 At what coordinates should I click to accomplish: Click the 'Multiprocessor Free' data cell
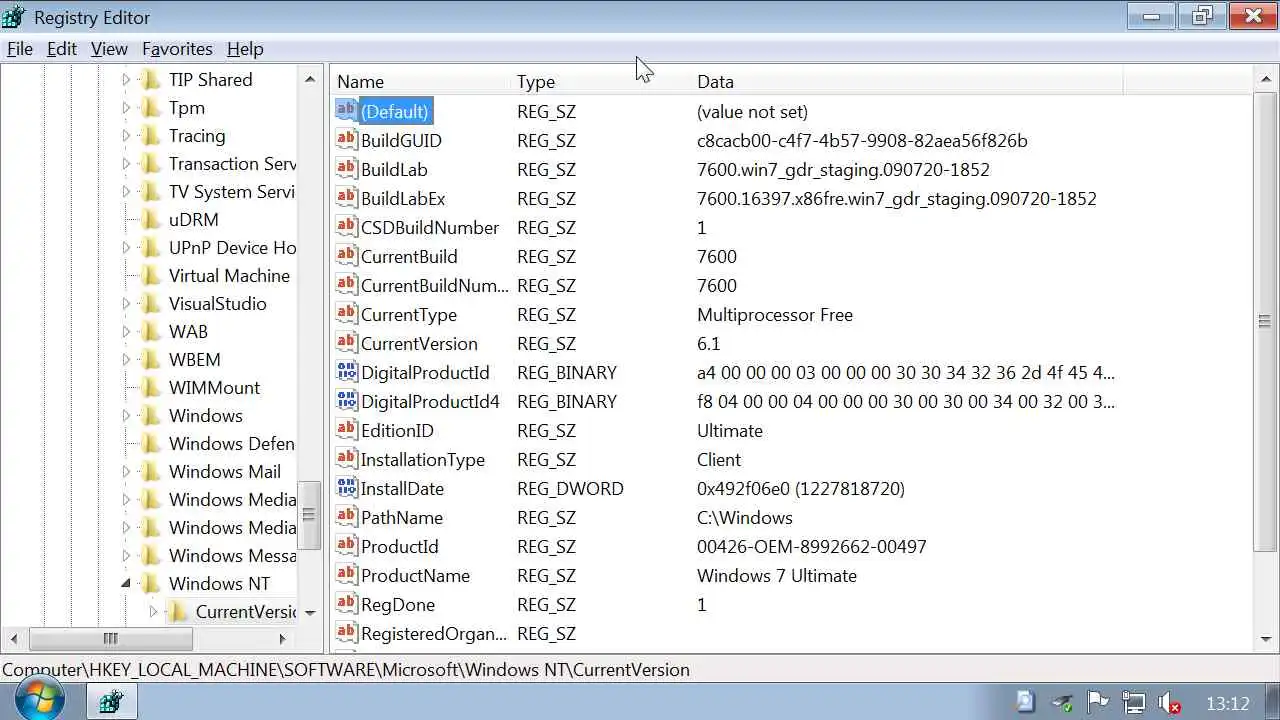click(775, 314)
